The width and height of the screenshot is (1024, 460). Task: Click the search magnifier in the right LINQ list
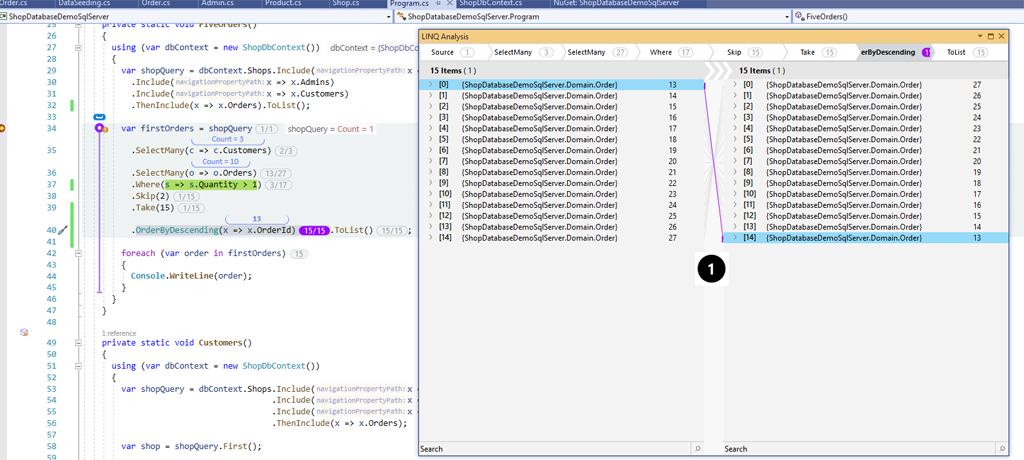(1002, 449)
